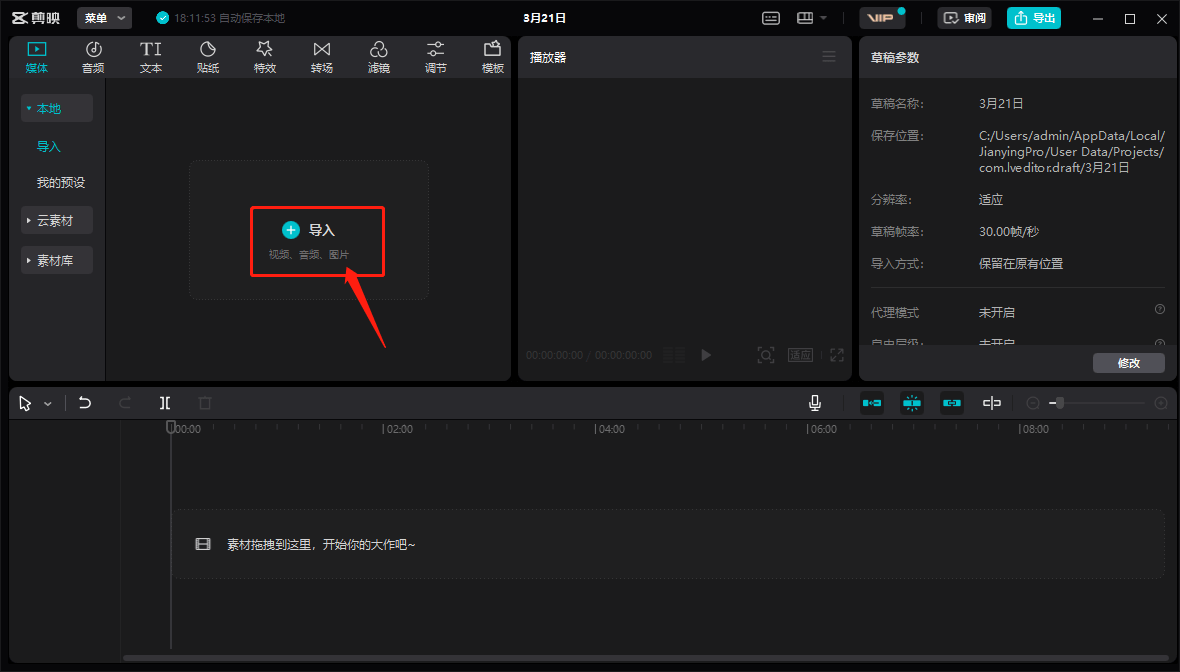The image size is (1180, 672).
Task: Open the 媒体 media tab
Action: coord(36,57)
